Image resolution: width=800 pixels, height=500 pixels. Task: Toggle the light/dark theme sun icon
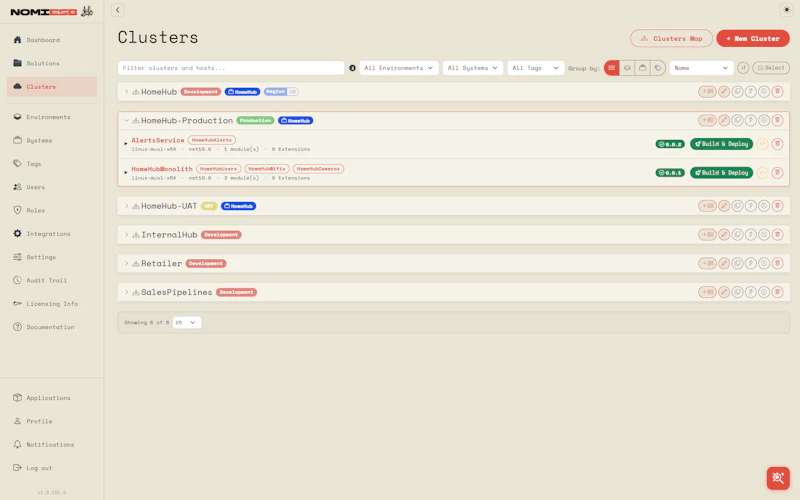(x=786, y=10)
